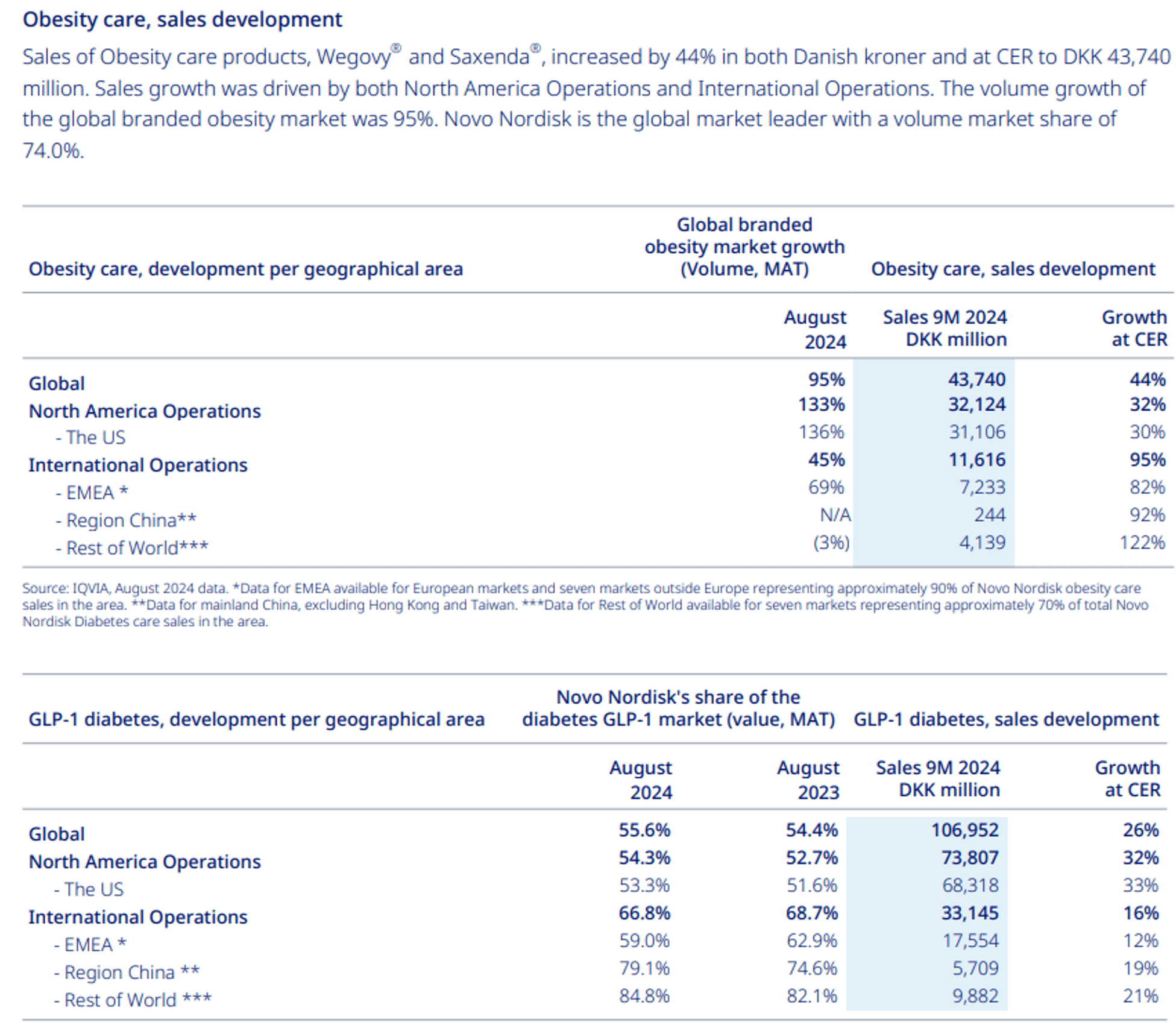Image resolution: width=1176 pixels, height=1028 pixels.
Task: Select the 4,139 Rest of World sales
Action: coord(983,542)
